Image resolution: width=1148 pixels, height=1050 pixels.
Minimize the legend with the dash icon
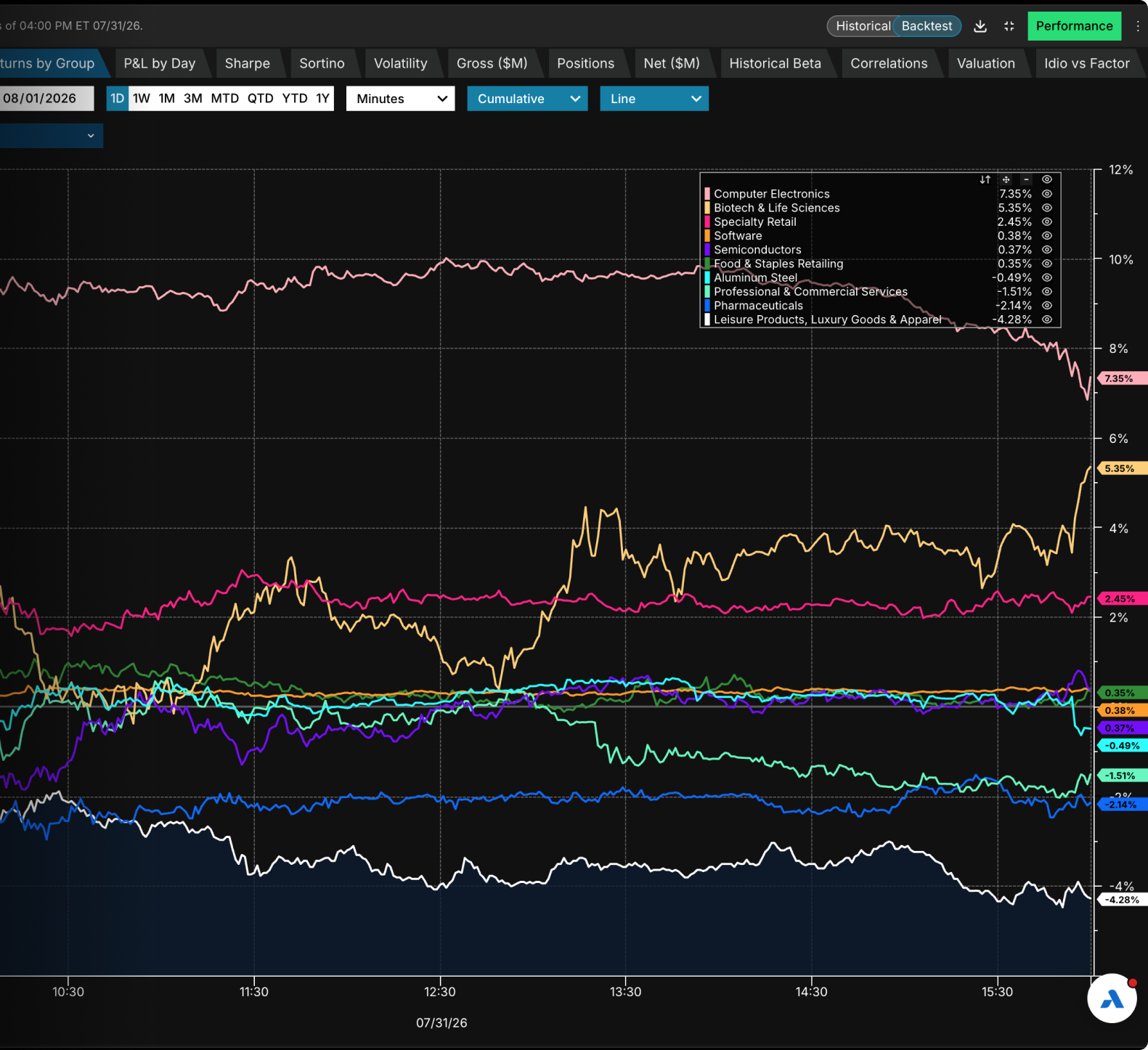coord(1026,179)
